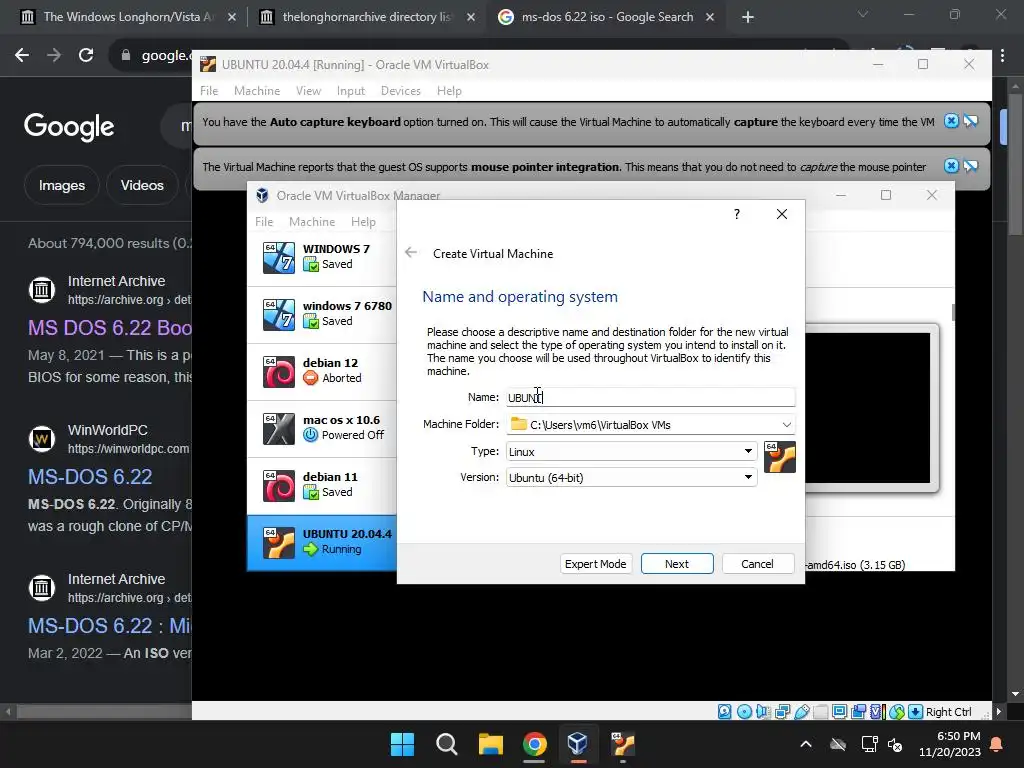The height and width of the screenshot is (768, 1024).
Task: Click the display status icon in VM status bar
Action: click(840, 711)
